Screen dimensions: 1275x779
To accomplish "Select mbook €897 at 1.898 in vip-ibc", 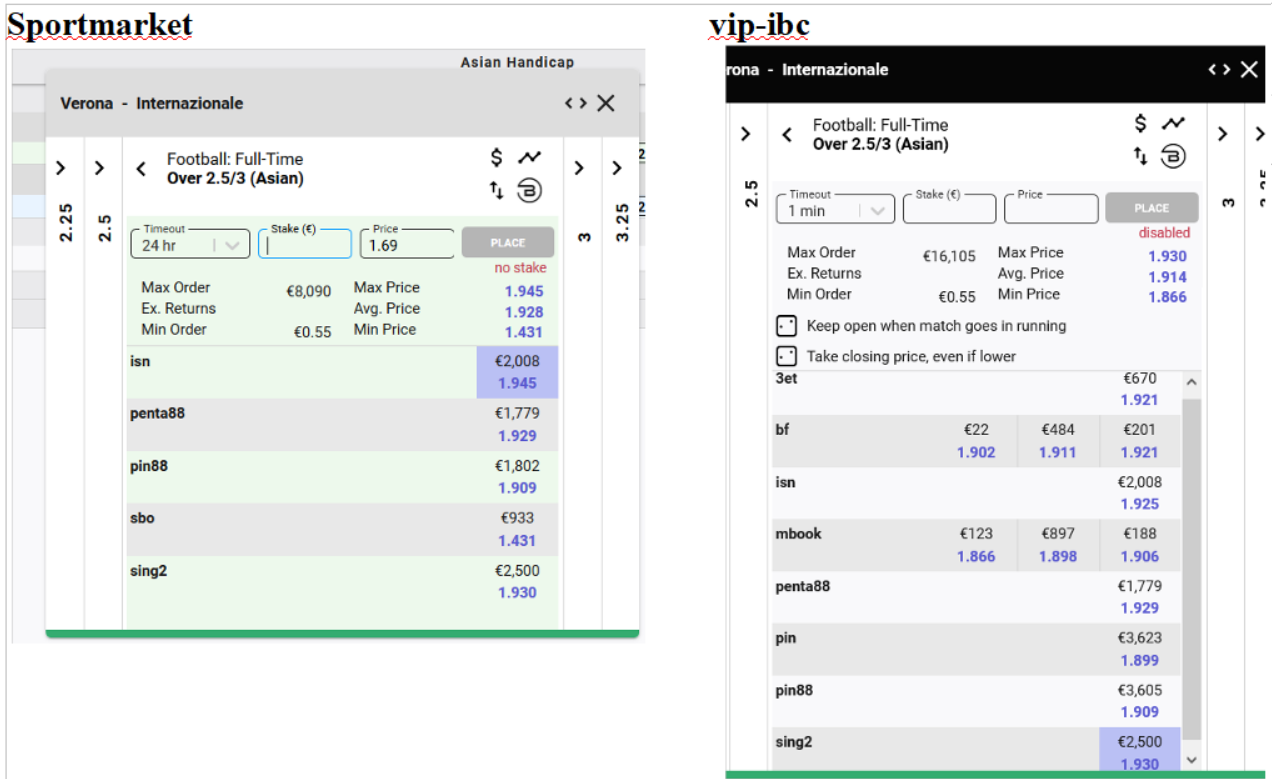I will pos(1058,545).
